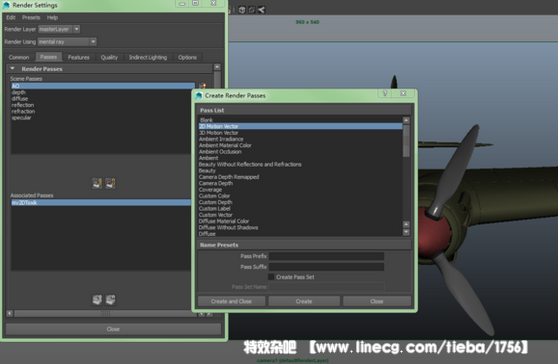Click the Create button
Image resolution: width=558 pixels, height=364 pixels.
point(304,301)
